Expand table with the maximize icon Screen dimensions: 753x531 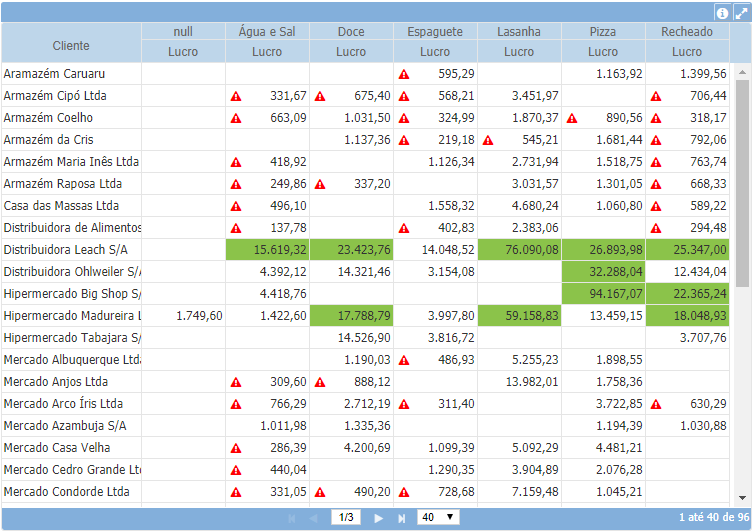coord(741,13)
